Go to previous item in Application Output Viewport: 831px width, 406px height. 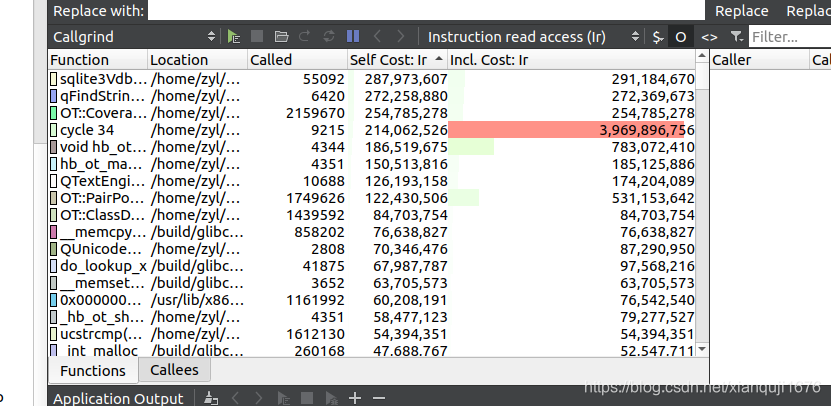(x=236, y=398)
